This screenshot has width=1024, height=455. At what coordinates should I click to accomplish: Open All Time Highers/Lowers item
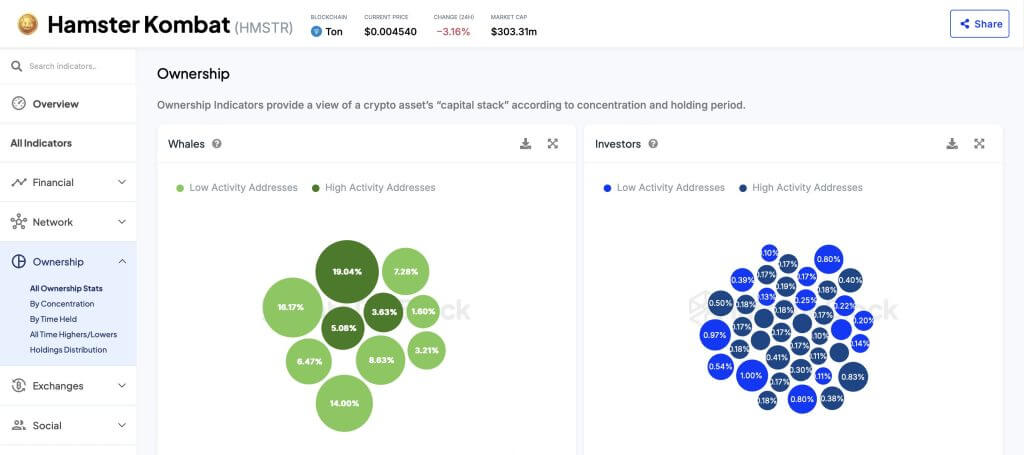point(73,334)
